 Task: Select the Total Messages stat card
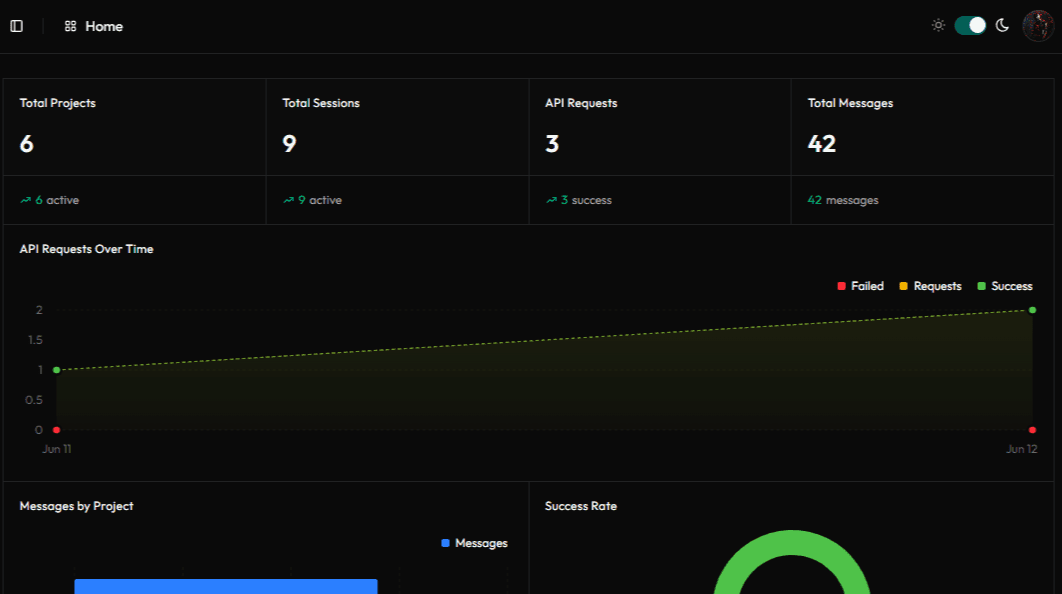[922, 151]
